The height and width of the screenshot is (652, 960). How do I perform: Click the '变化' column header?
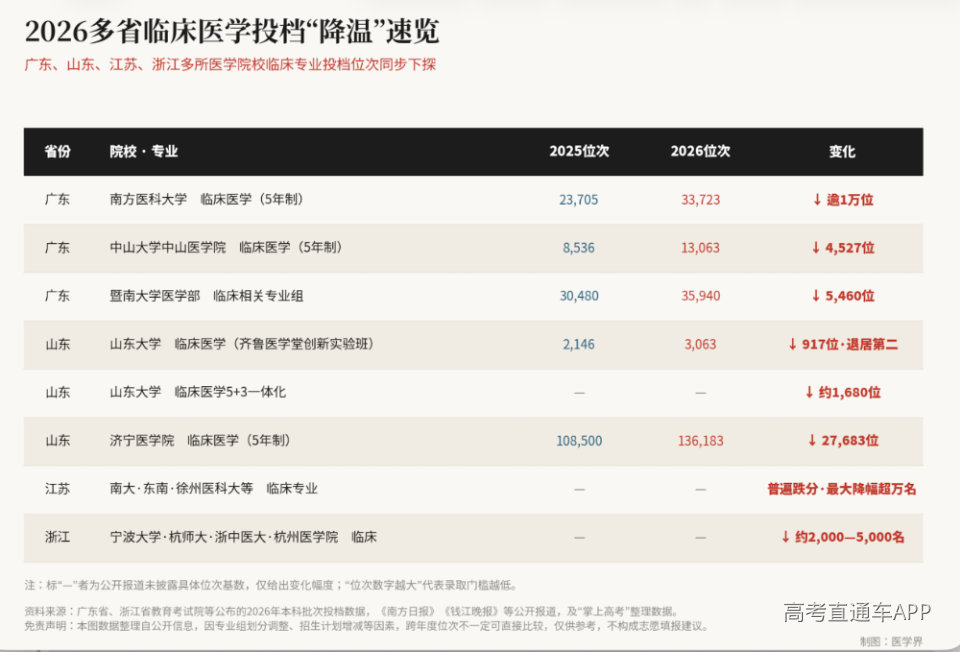[x=842, y=151]
